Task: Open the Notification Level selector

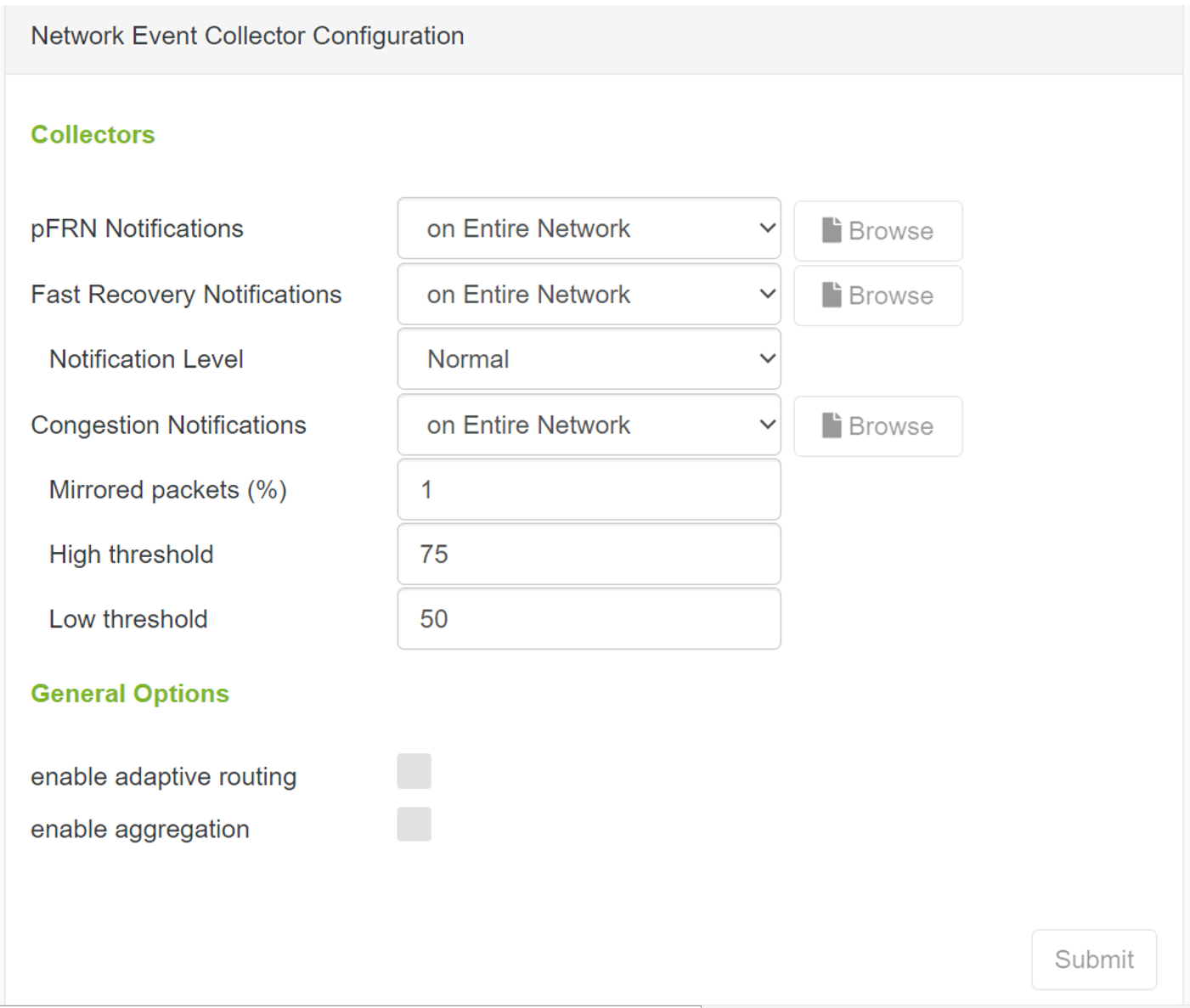Action: pyautogui.click(x=589, y=358)
